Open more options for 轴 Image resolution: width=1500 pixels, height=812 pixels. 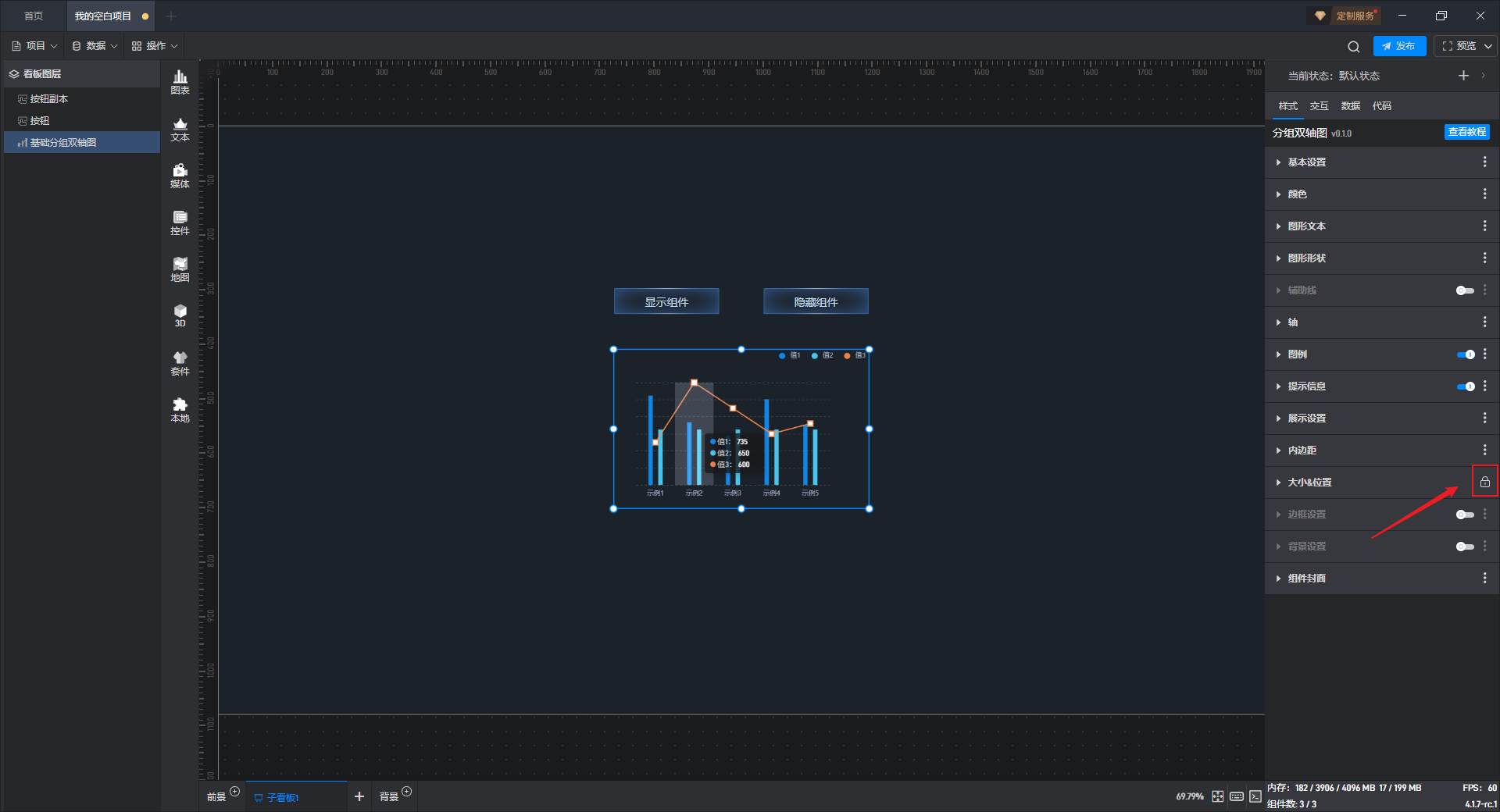click(x=1484, y=322)
